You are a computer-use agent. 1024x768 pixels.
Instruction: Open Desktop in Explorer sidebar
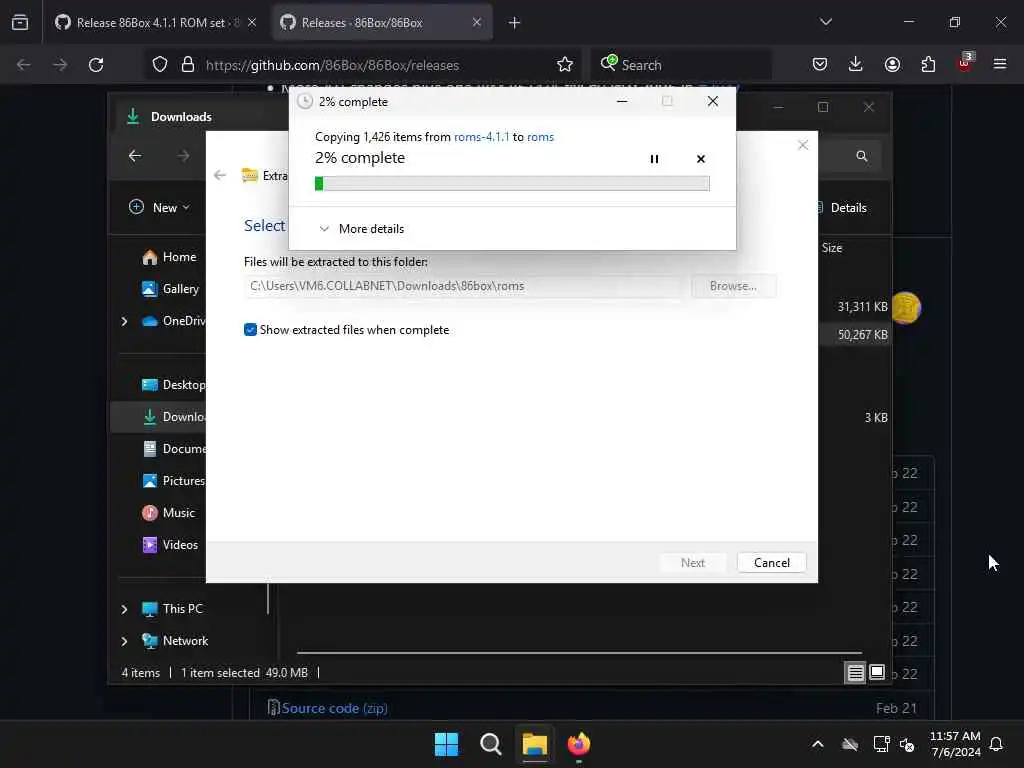pyautogui.click(x=173, y=385)
